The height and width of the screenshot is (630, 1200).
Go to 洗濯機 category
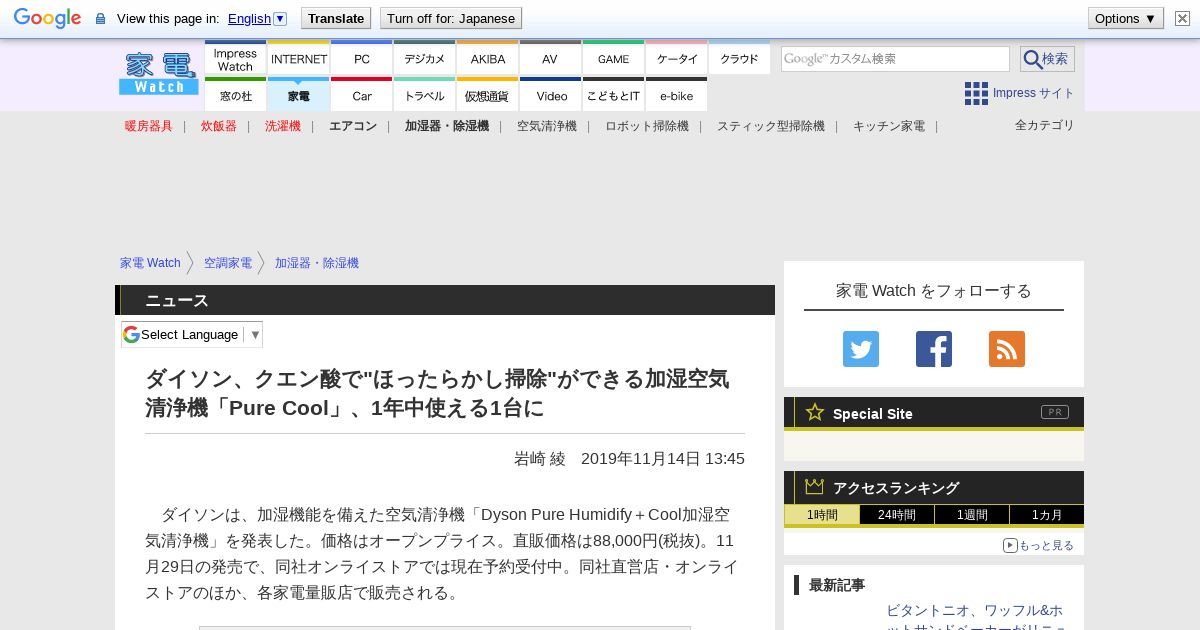[x=283, y=126]
